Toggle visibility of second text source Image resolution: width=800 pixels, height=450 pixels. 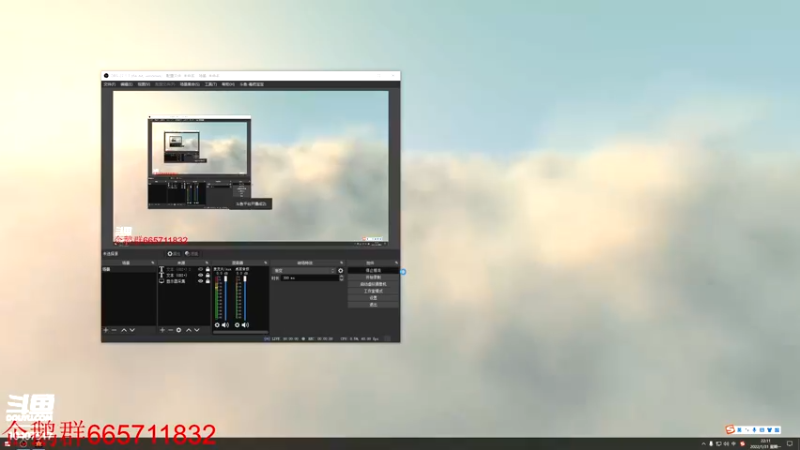point(201,275)
